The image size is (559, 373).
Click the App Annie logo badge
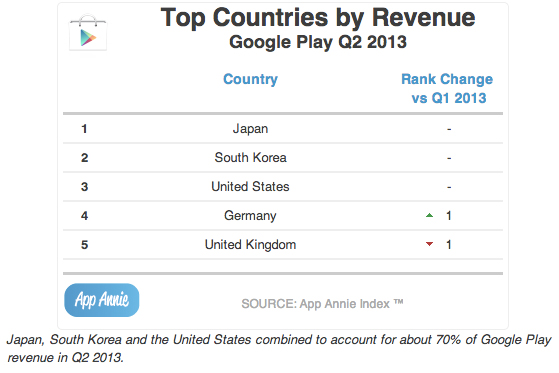click(x=102, y=300)
